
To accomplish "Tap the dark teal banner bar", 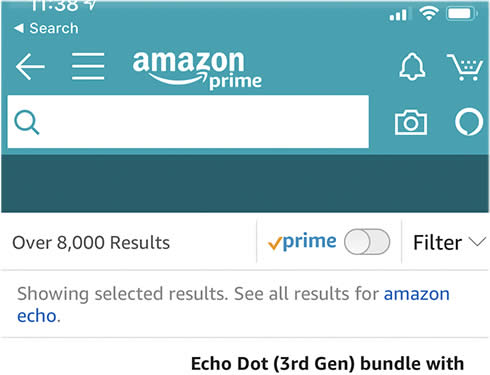I will [x=245, y=183].
